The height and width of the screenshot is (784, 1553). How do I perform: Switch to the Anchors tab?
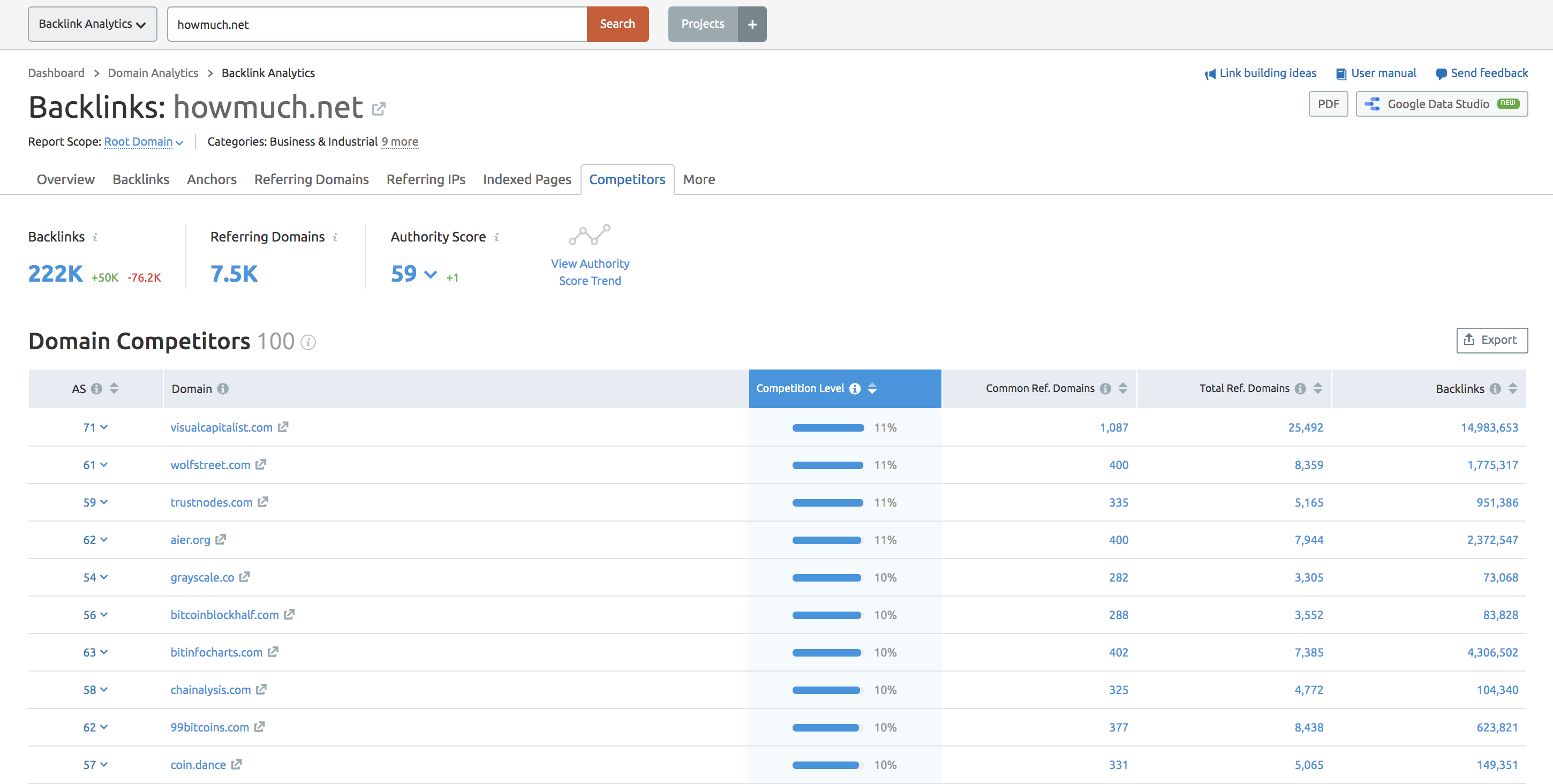pyautogui.click(x=210, y=179)
